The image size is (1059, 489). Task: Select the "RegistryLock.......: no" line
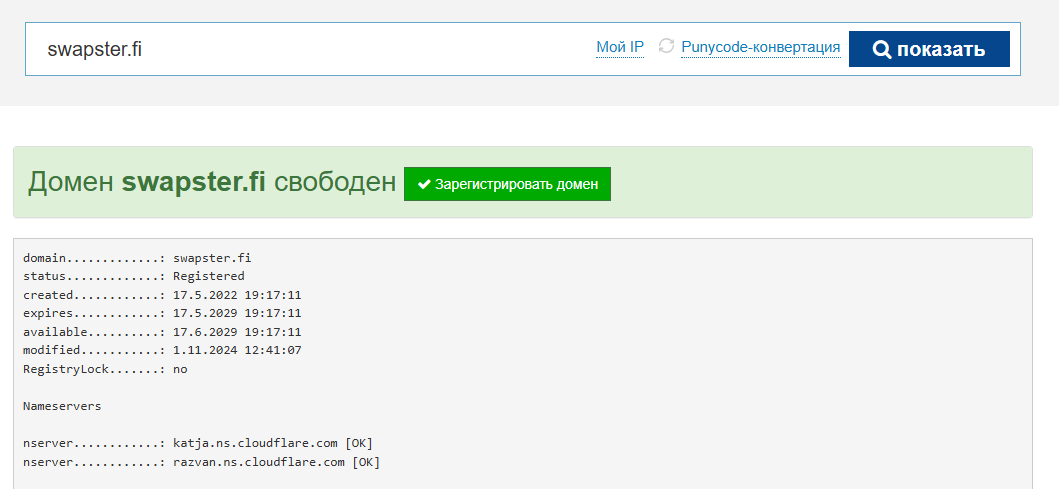tap(105, 369)
